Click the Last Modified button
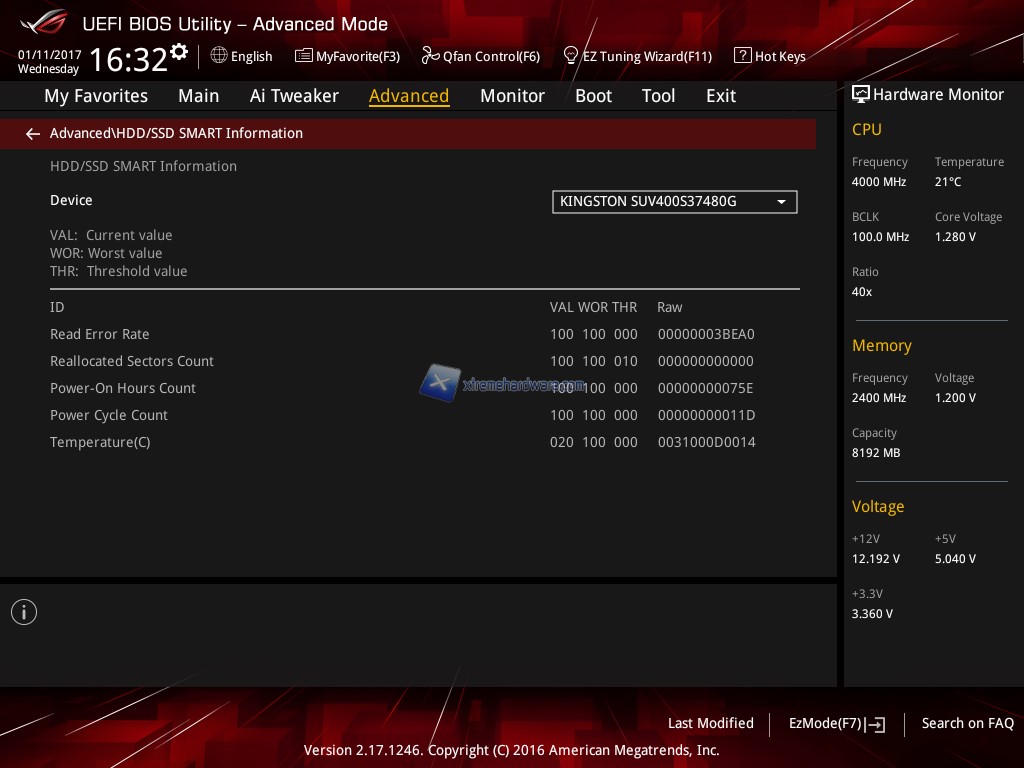The image size is (1024, 768). pos(710,723)
